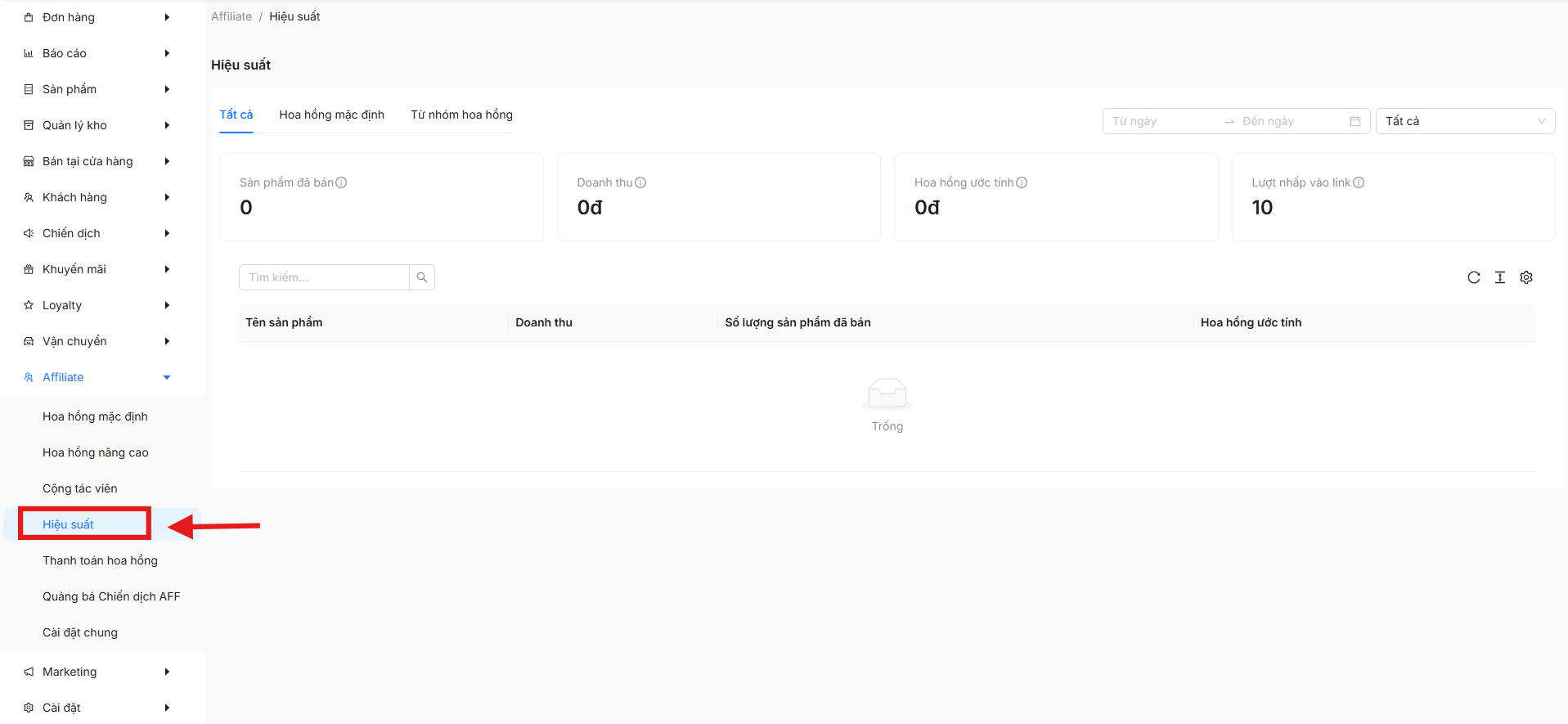This screenshot has width=1568, height=724.
Task: Expand the Báo cáo menu arrow
Action: pyautogui.click(x=167, y=53)
